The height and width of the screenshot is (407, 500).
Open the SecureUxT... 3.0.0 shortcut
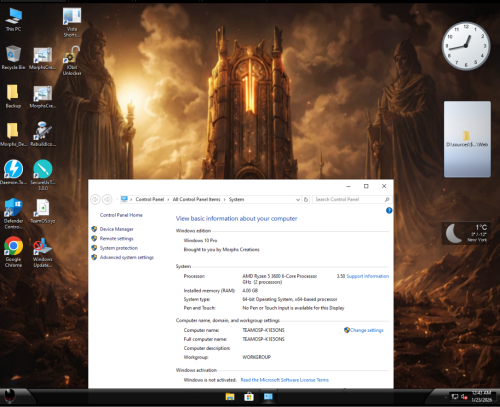coord(43,175)
